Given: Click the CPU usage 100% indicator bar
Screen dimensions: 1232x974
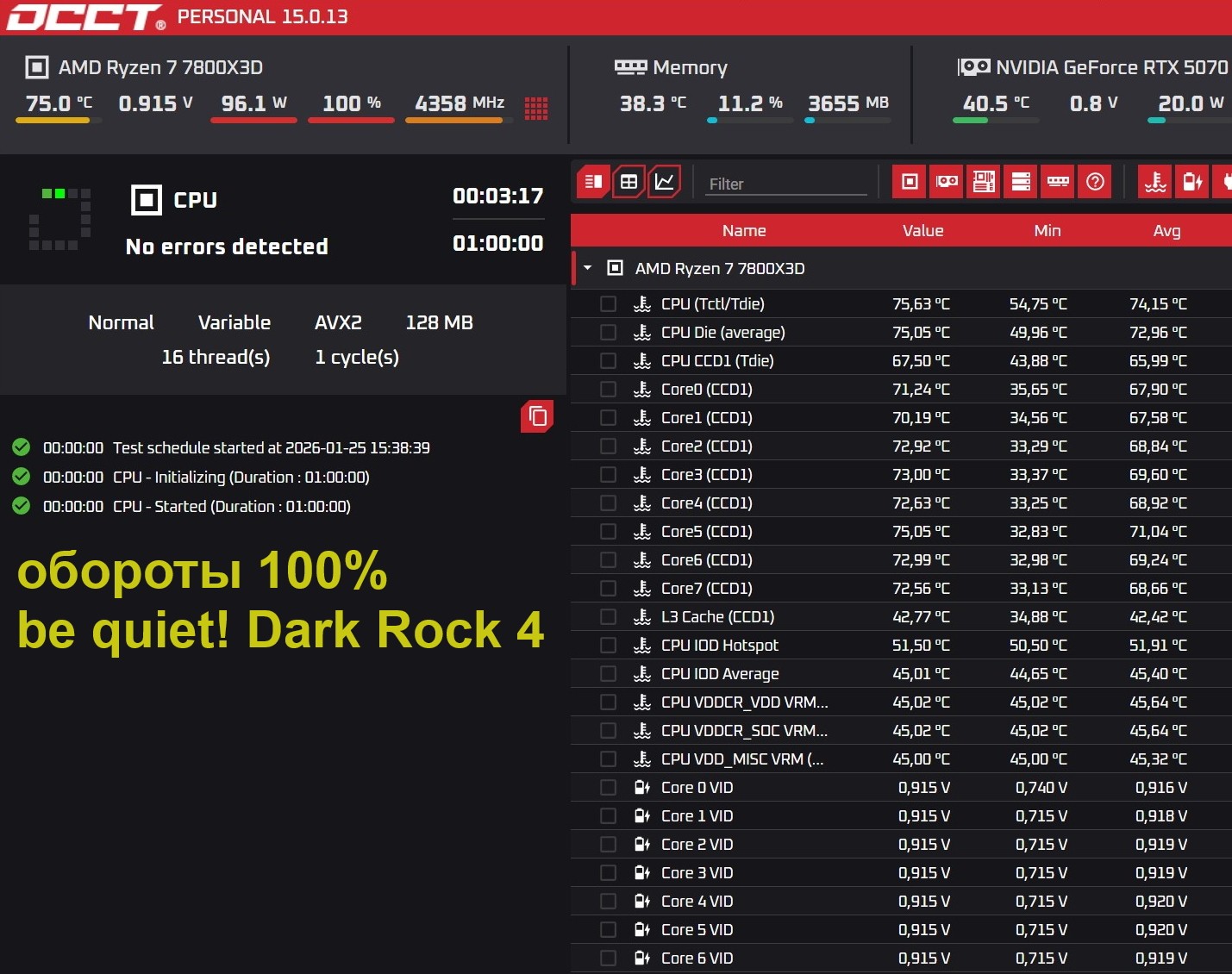Looking at the screenshot, I should coord(351,120).
